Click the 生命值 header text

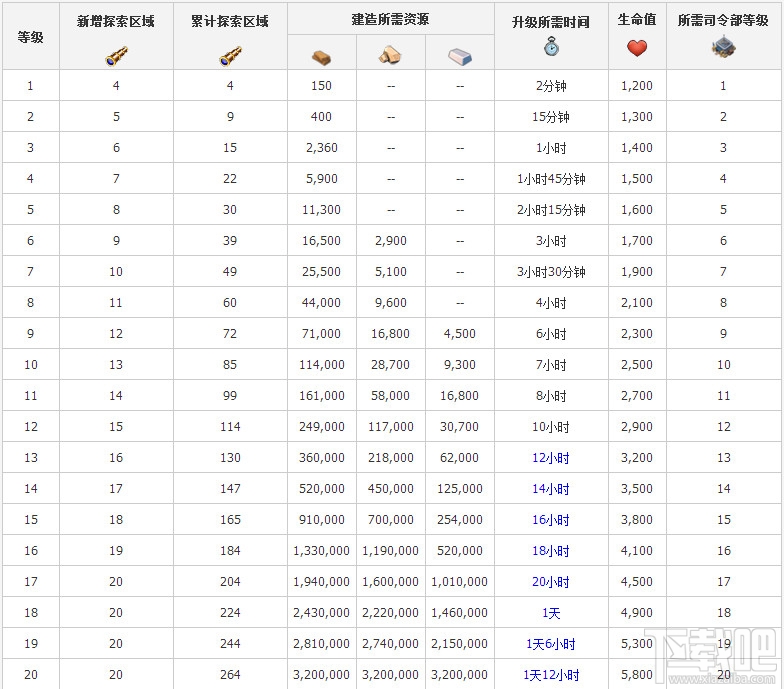click(x=637, y=19)
